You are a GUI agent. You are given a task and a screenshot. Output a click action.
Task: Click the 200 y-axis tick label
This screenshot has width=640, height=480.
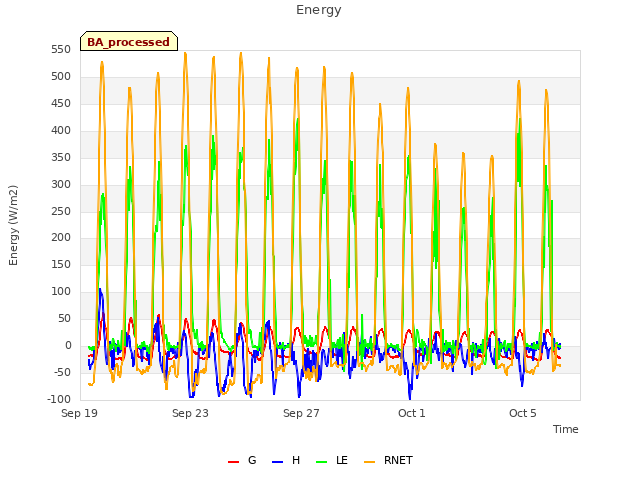click(61, 238)
